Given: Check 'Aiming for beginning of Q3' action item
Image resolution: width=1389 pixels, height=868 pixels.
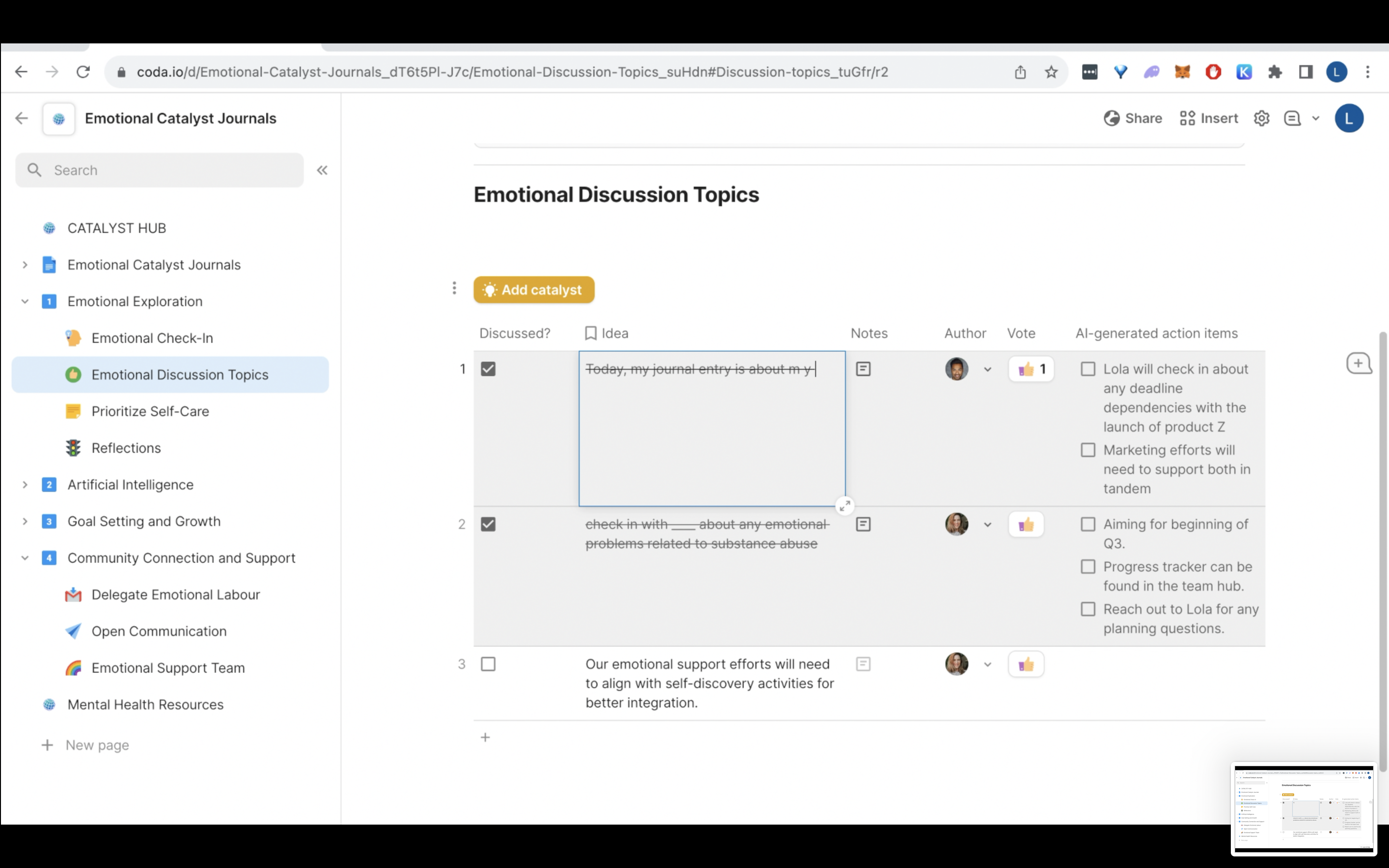Looking at the screenshot, I should pyautogui.click(x=1088, y=524).
